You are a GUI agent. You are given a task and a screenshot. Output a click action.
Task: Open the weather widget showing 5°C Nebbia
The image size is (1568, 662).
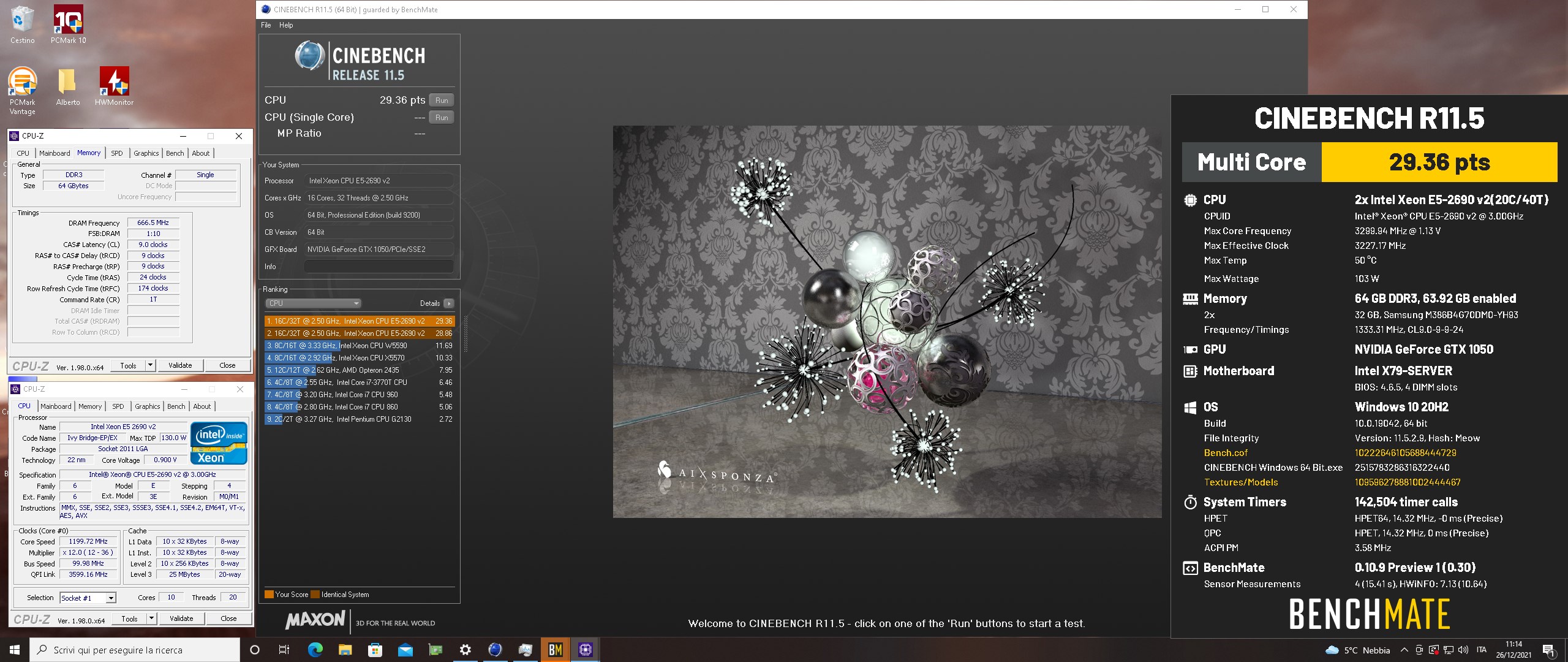[x=1357, y=650]
